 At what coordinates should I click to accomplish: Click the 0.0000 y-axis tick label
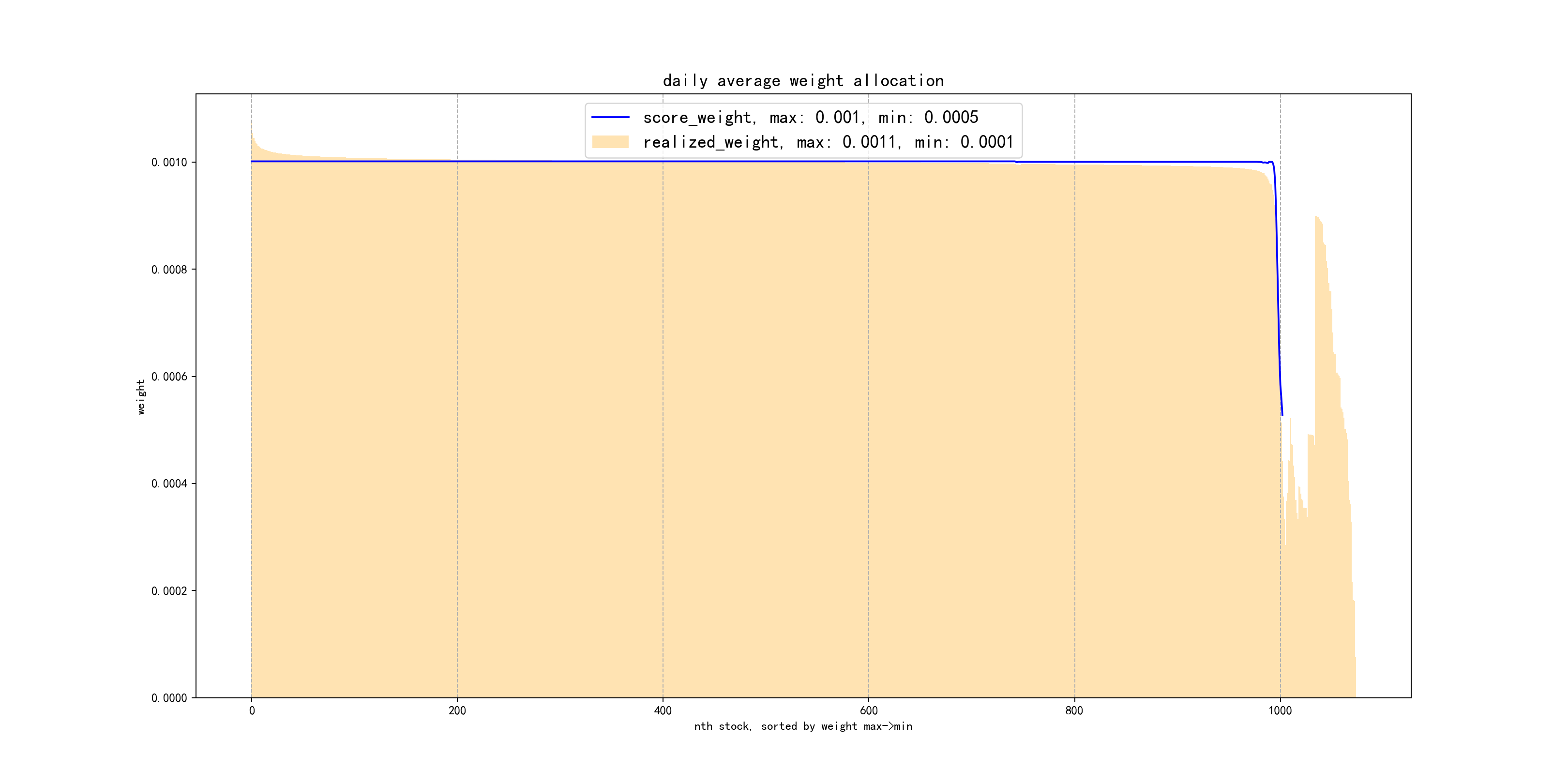click(169, 697)
